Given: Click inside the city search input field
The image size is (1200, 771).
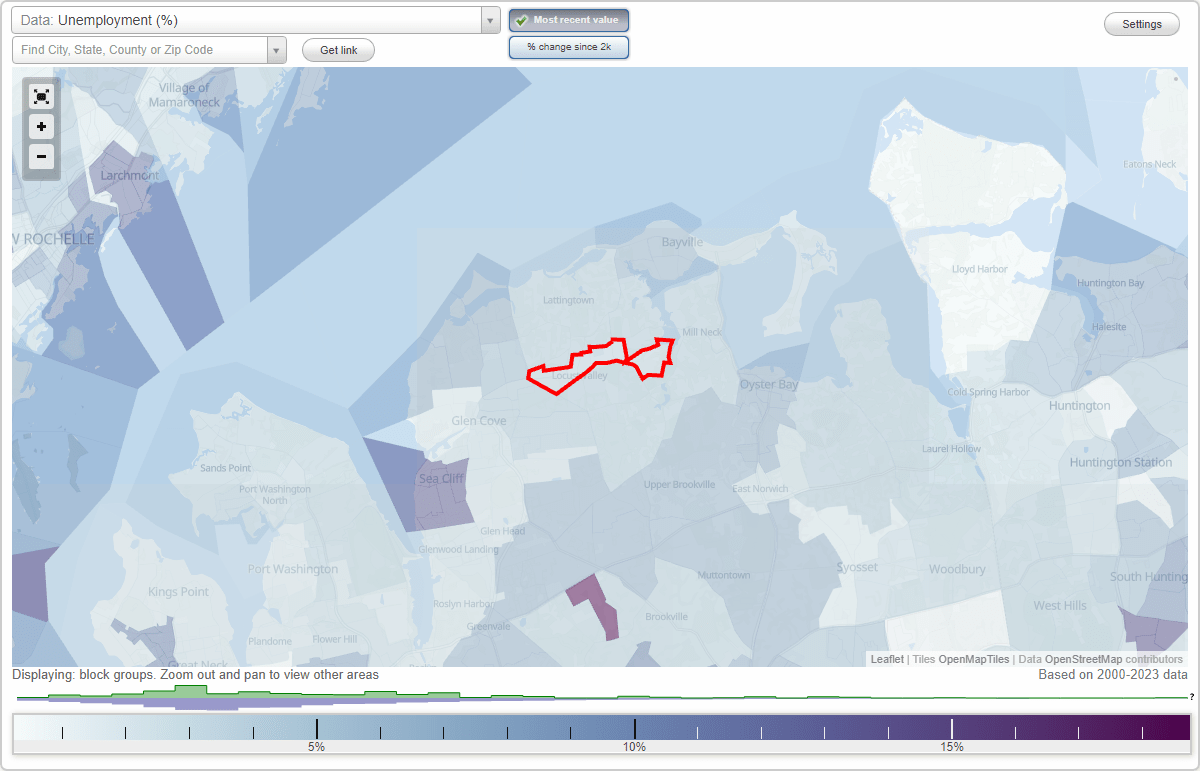Looking at the screenshot, I should click(x=140, y=49).
